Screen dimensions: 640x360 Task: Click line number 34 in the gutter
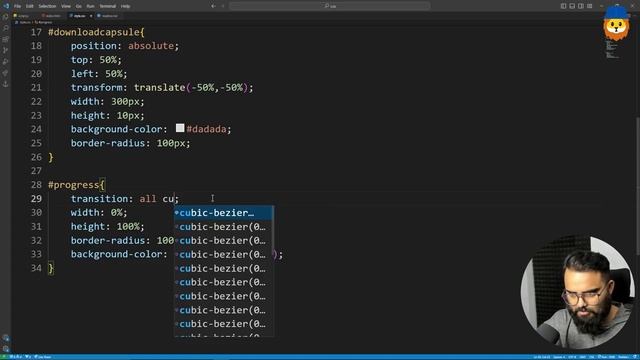pos(36,268)
